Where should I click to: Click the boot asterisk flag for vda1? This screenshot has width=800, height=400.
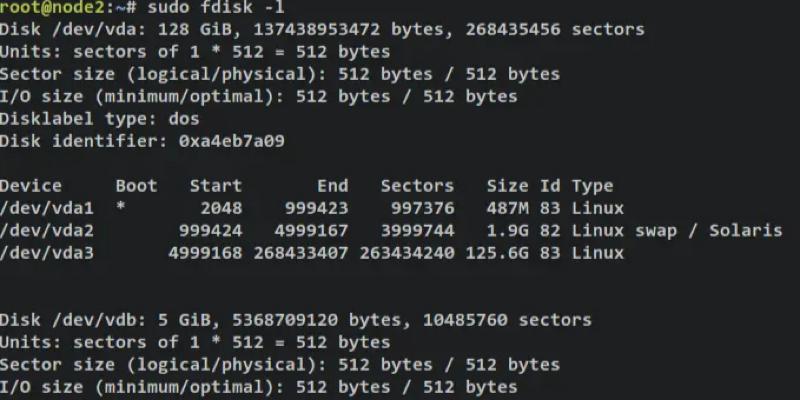pyautogui.click(x=121, y=208)
